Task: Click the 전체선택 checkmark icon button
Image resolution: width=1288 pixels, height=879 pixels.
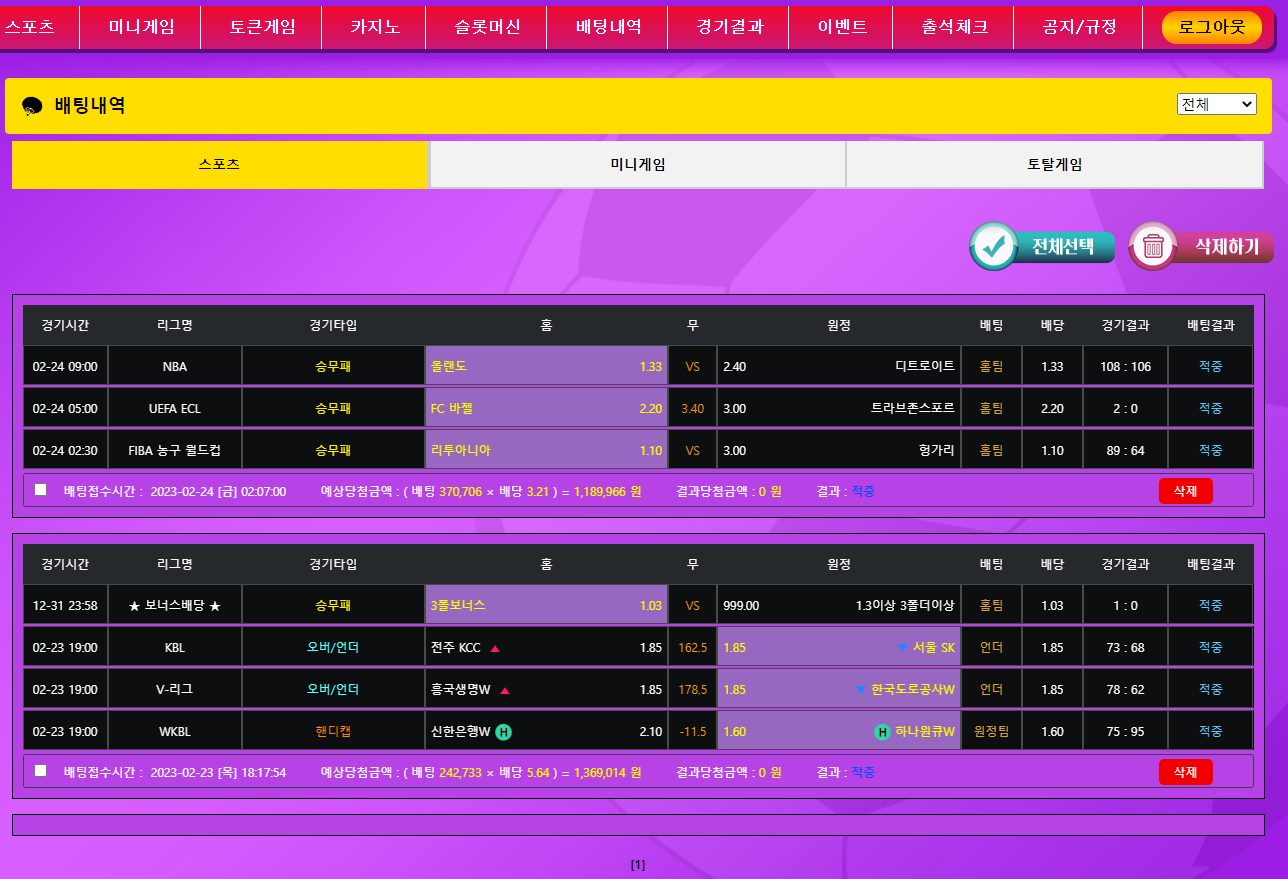Action: coord(994,246)
